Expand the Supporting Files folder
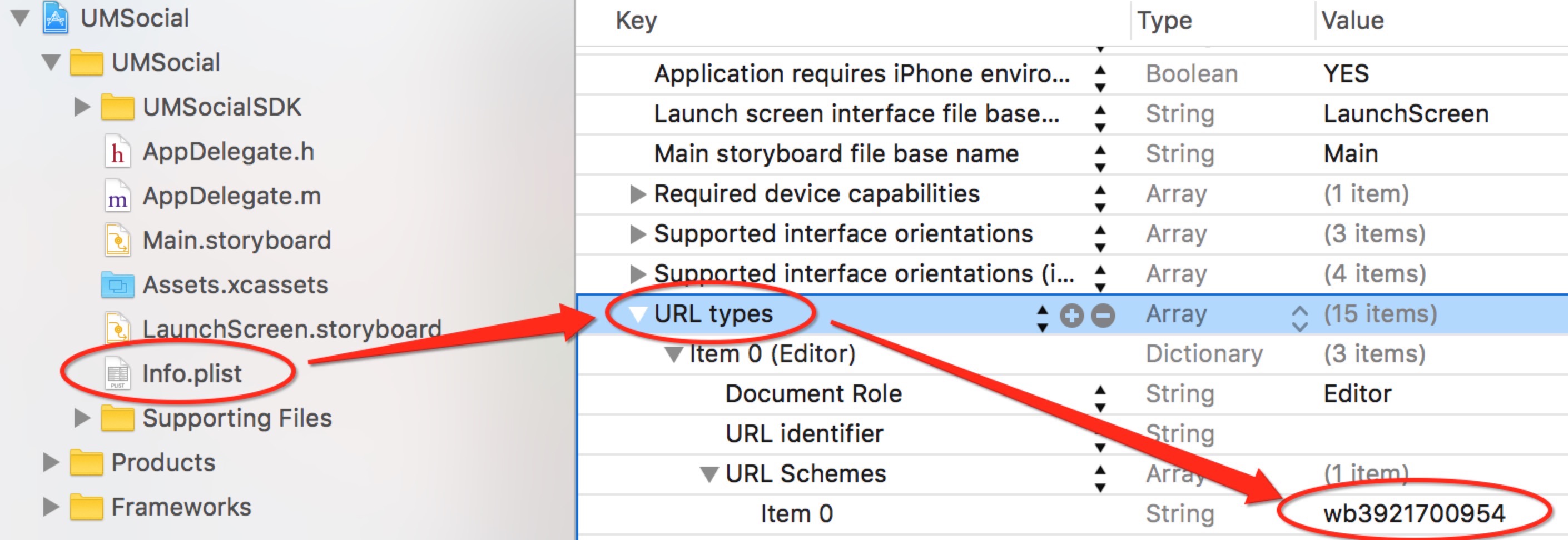 coord(82,418)
